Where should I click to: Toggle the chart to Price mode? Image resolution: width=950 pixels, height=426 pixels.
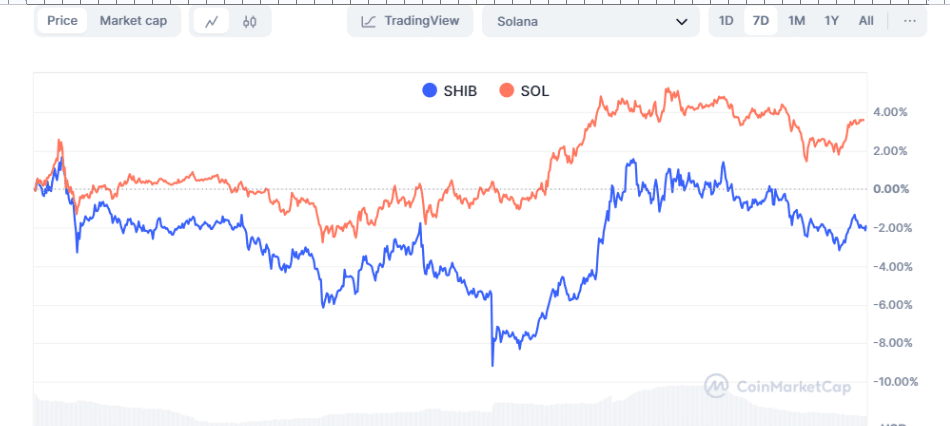[x=62, y=21]
